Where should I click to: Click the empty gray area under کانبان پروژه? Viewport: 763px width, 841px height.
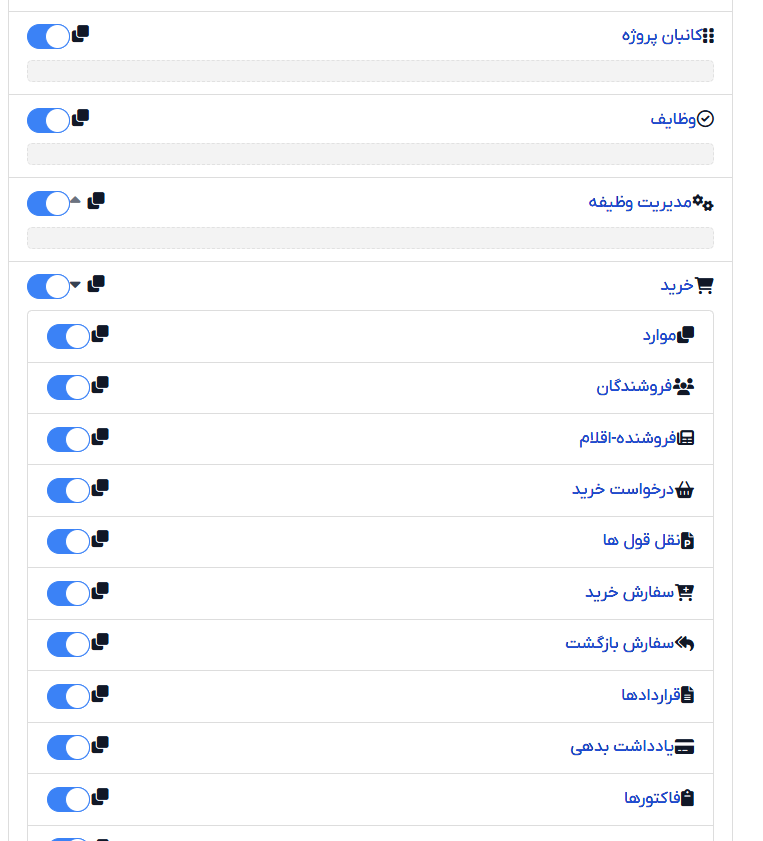[371, 71]
